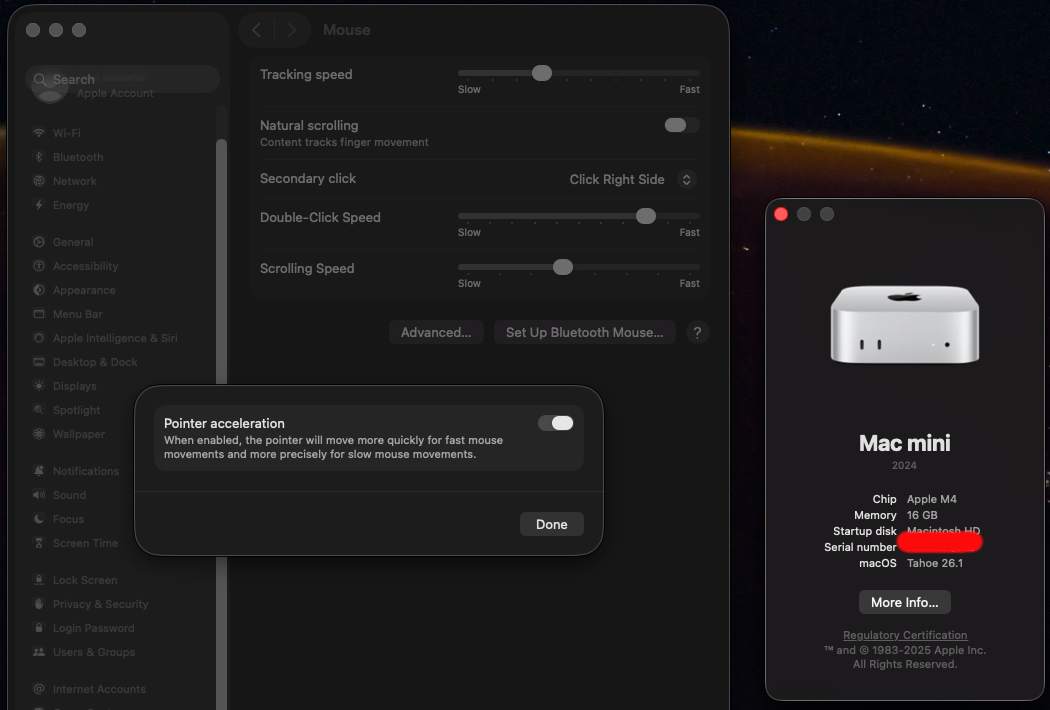Click the Advanced... button
This screenshot has width=1050, height=710.
[x=436, y=332]
